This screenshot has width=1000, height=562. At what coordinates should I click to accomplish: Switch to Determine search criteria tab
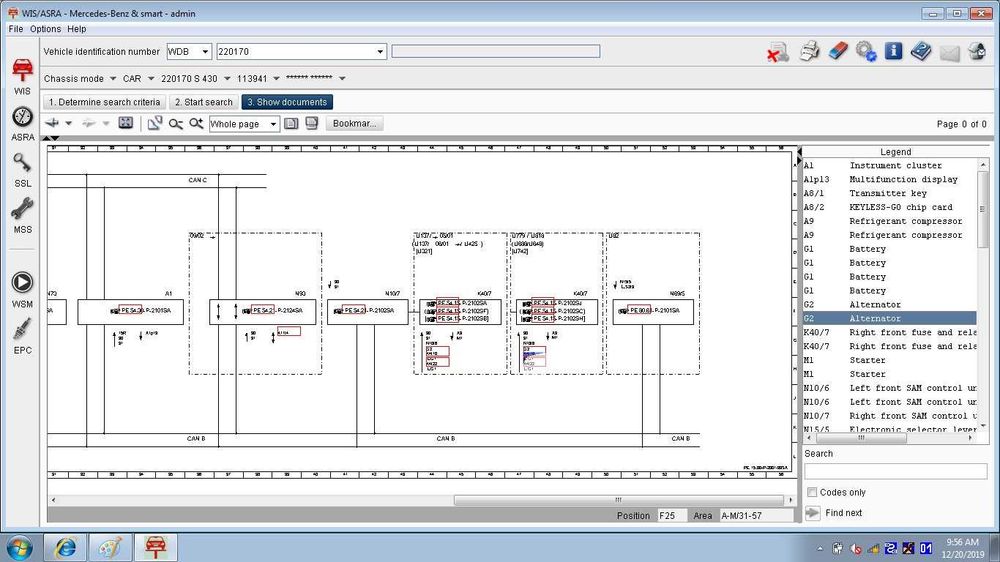pyautogui.click(x=105, y=102)
